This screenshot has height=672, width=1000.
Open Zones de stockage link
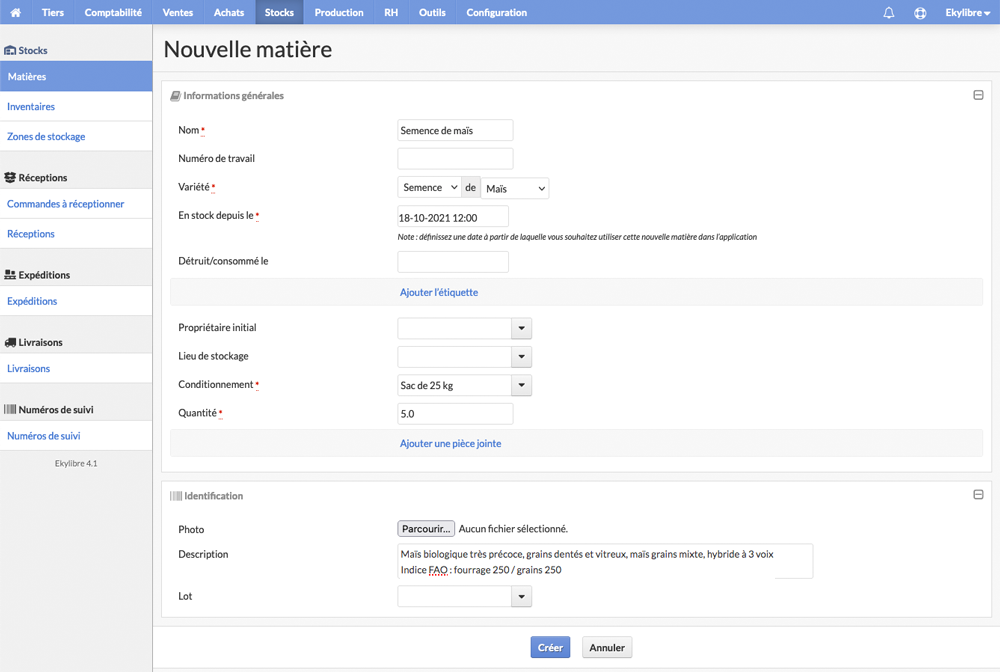(x=76, y=136)
